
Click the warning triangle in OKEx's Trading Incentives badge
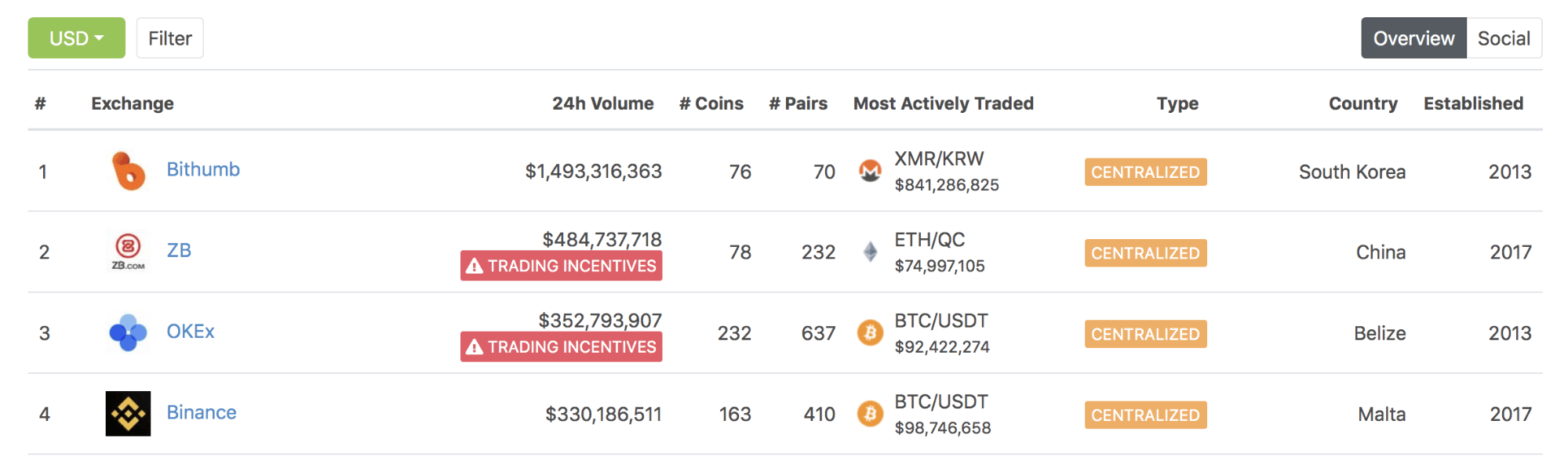tap(474, 347)
